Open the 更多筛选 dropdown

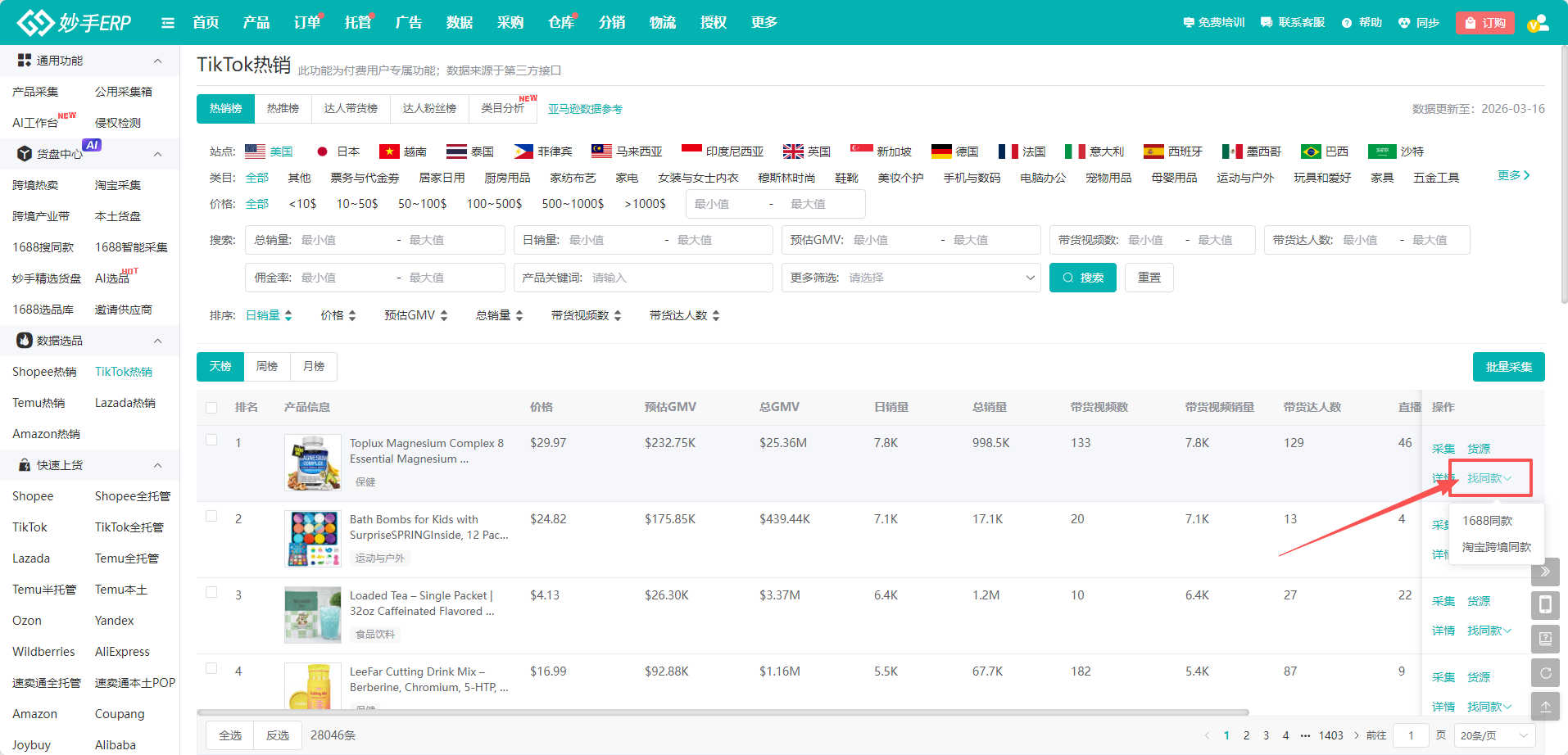click(911, 278)
